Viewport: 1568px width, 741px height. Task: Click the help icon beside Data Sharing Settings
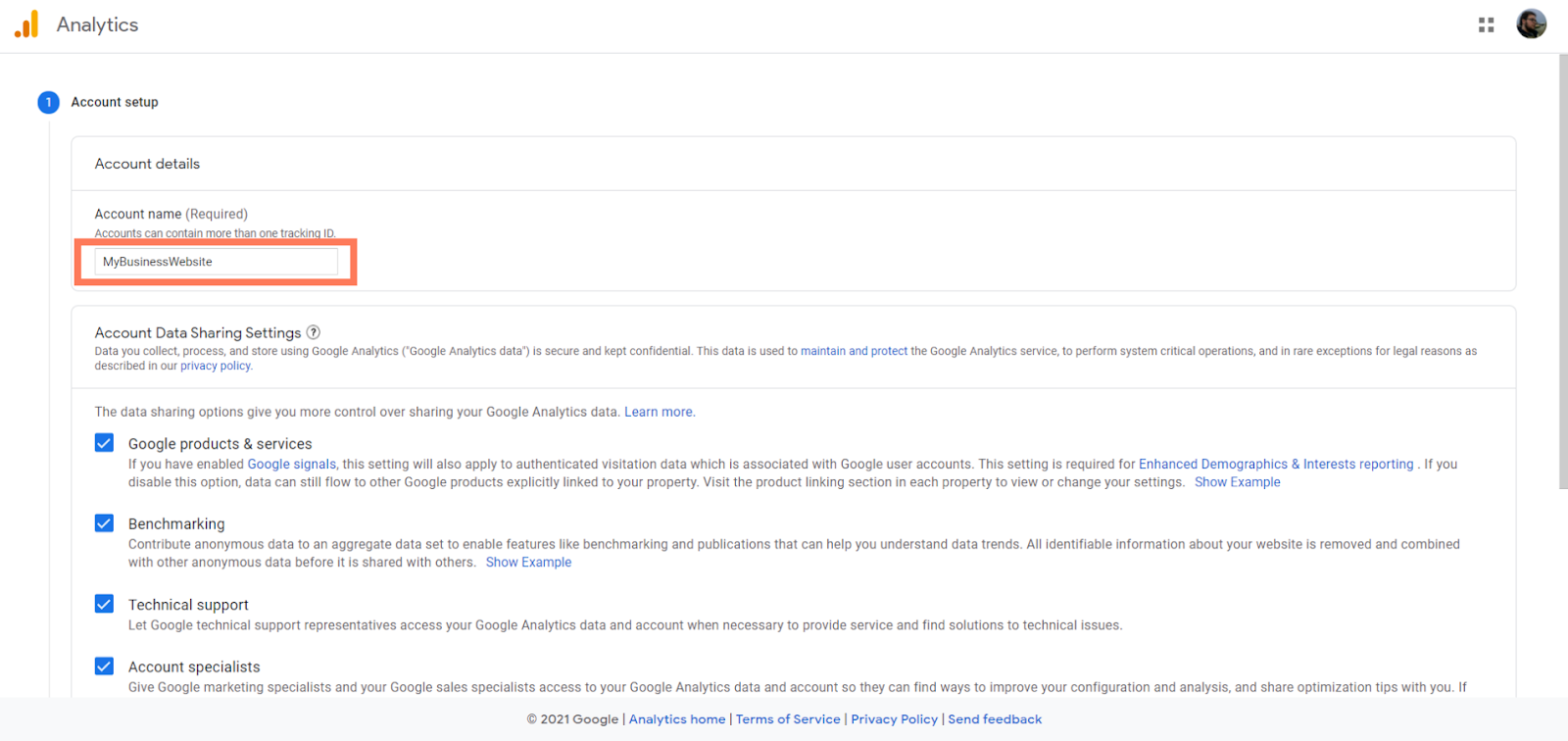click(314, 332)
